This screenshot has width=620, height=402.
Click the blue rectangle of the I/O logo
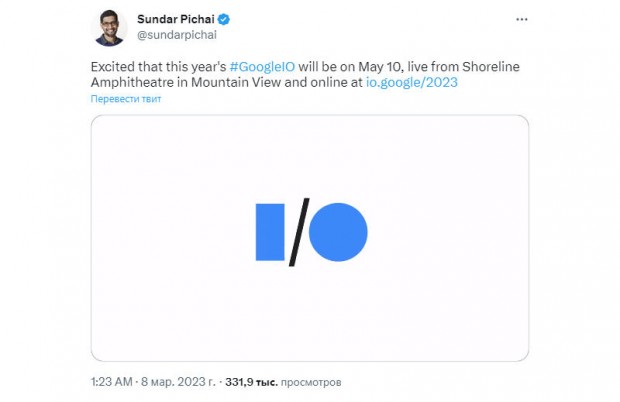pyautogui.click(x=270, y=232)
